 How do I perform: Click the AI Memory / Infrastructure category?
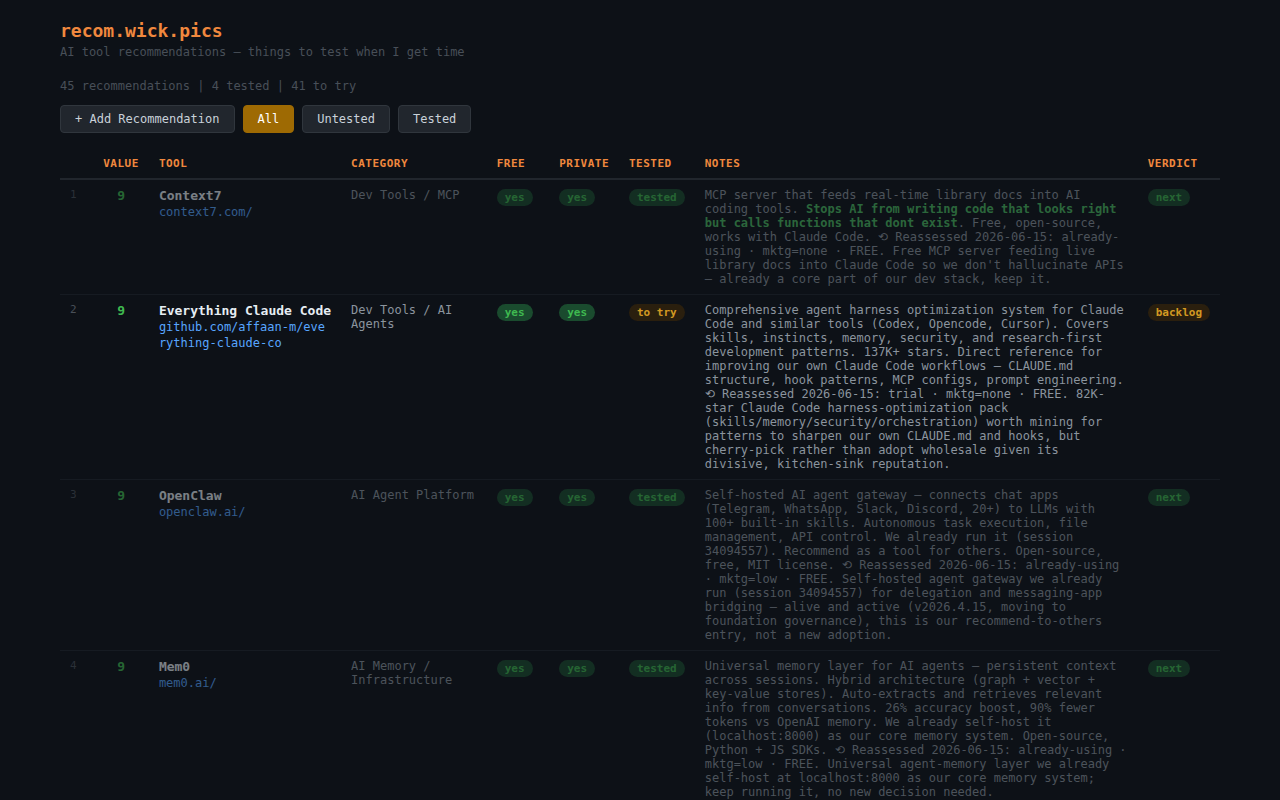(401, 673)
